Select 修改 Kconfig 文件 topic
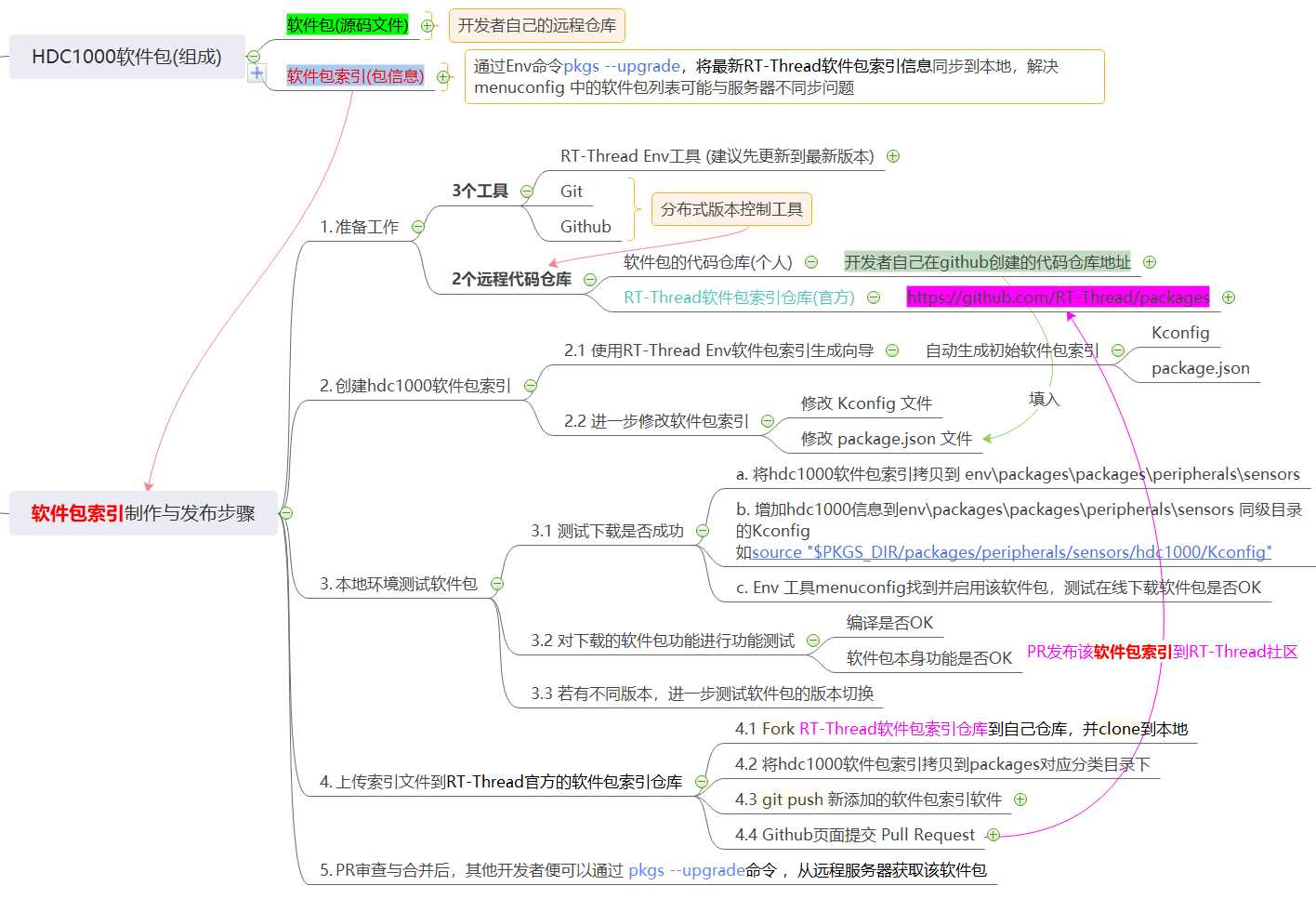The image size is (1316, 912). pyautogui.click(x=866, y=403)
